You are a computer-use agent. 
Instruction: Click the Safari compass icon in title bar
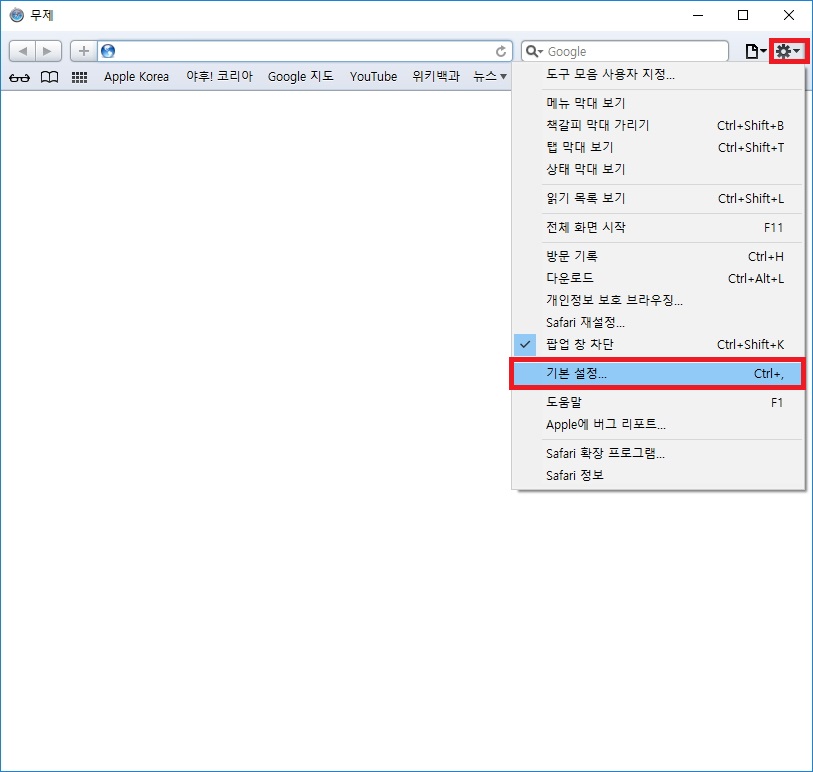(x=17, y=15)
